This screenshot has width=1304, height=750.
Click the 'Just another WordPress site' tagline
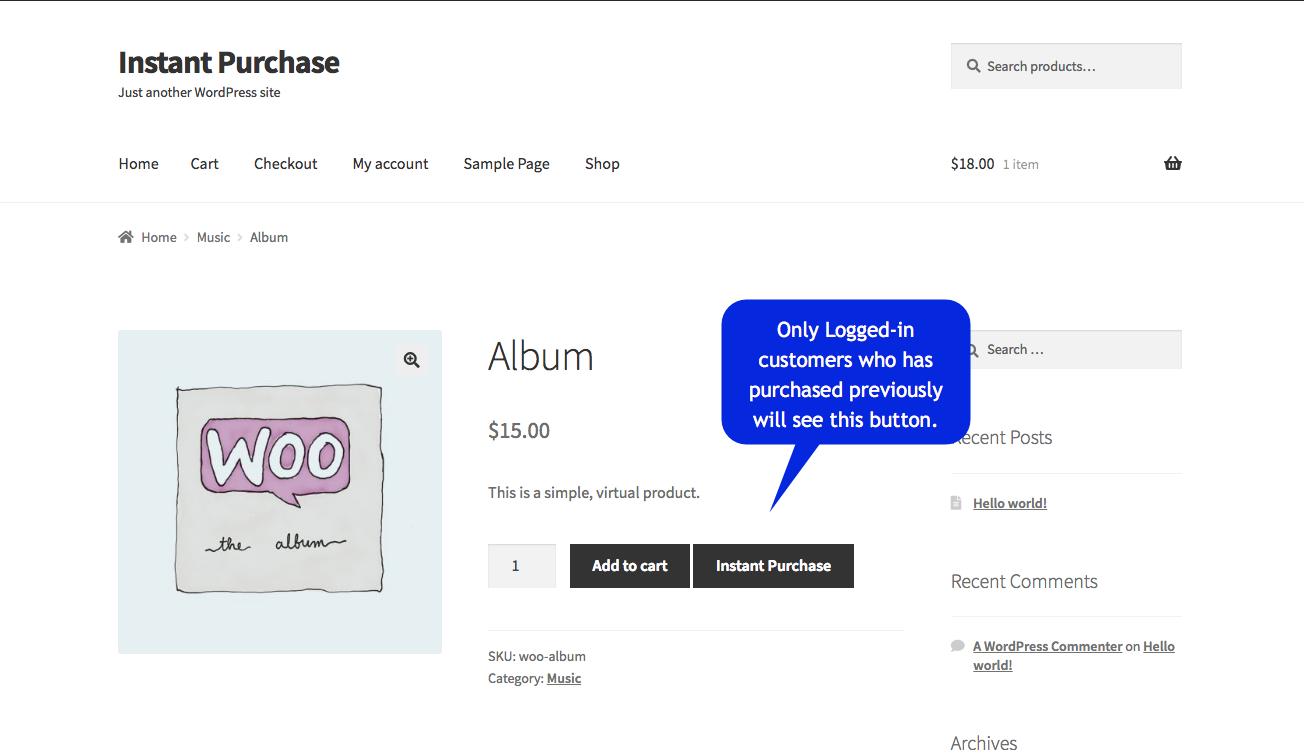199,92
